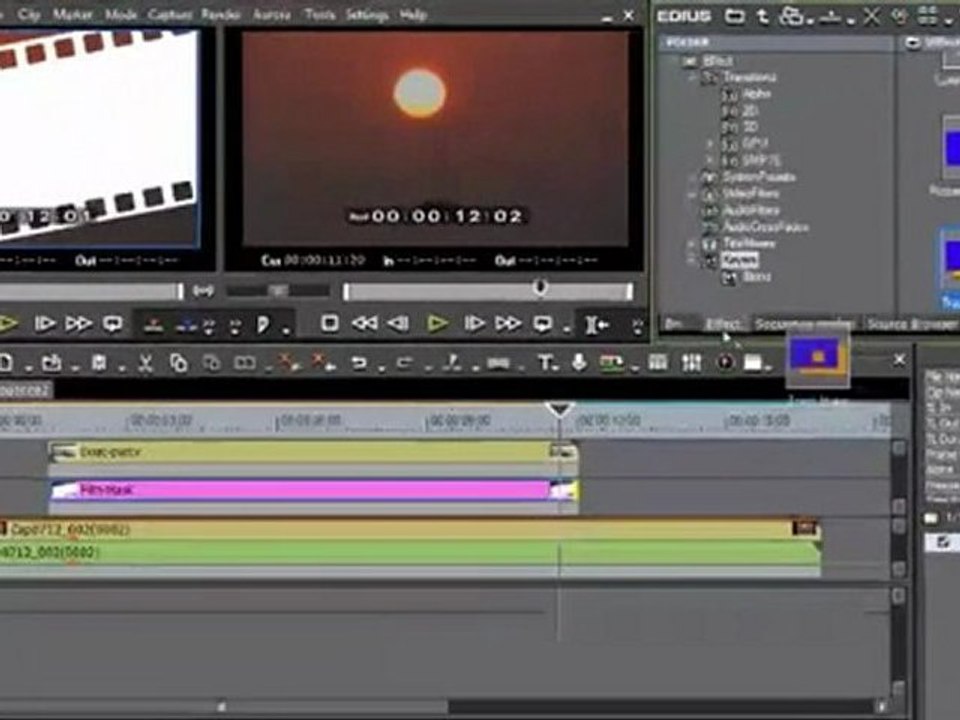
Task: Click the Stop button in recorder monitor
Action: pos(330,323)
